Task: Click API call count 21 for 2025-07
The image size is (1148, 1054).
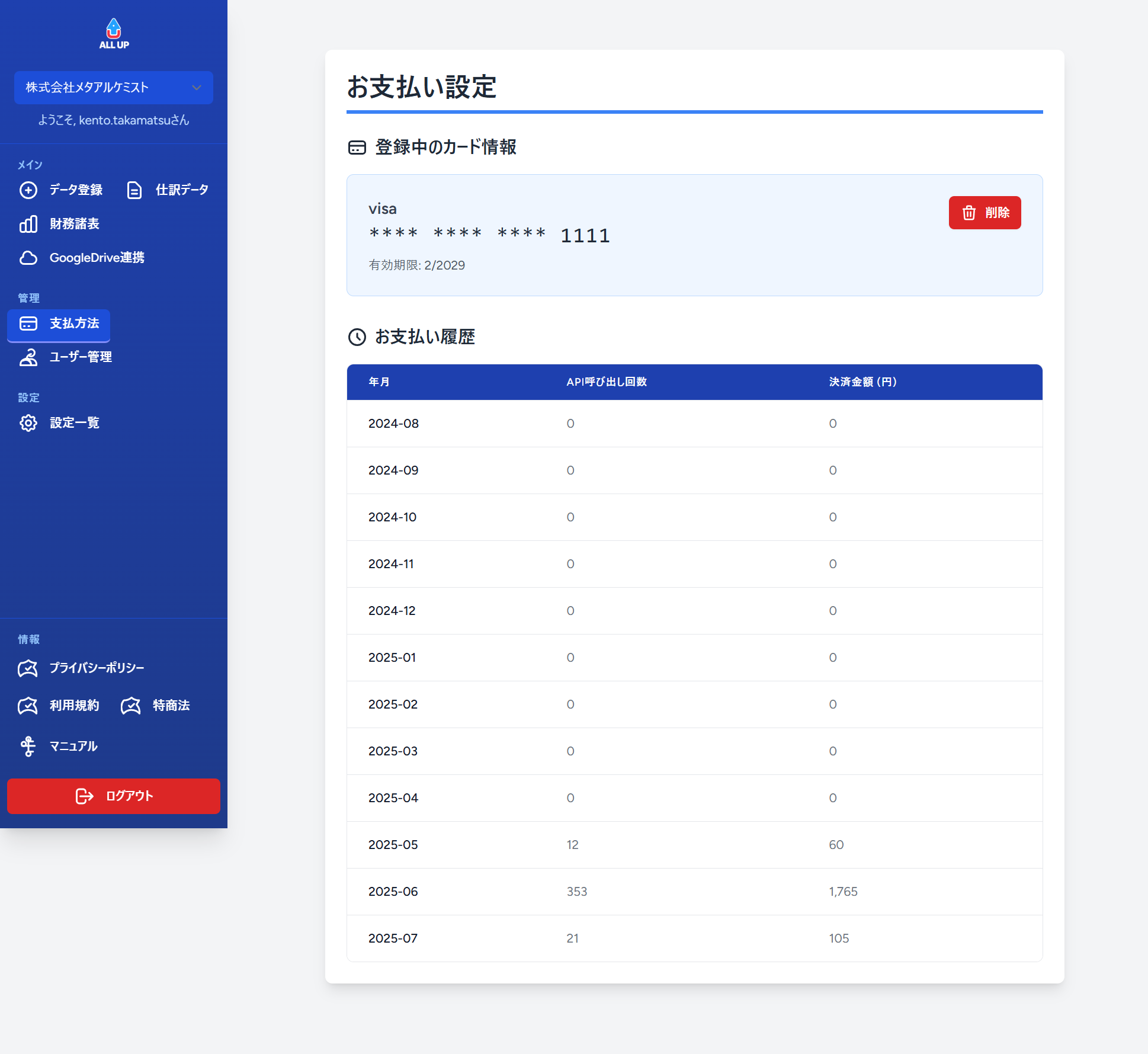Action: click(572, 938)
